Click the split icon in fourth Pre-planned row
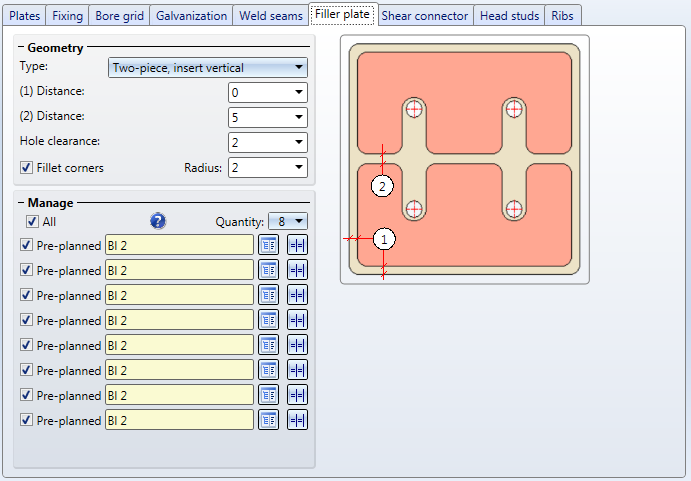691x481 pixels. point(297,320)
